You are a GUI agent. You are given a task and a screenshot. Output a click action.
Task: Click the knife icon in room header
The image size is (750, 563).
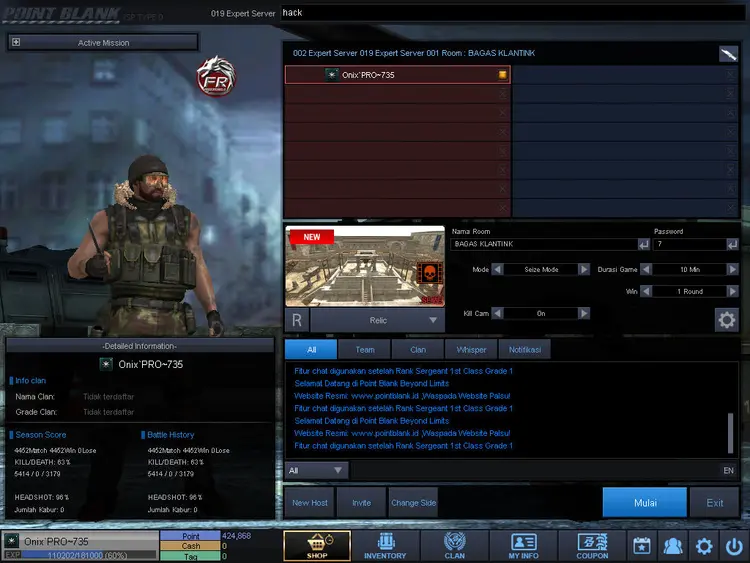(x=728, y=54)
